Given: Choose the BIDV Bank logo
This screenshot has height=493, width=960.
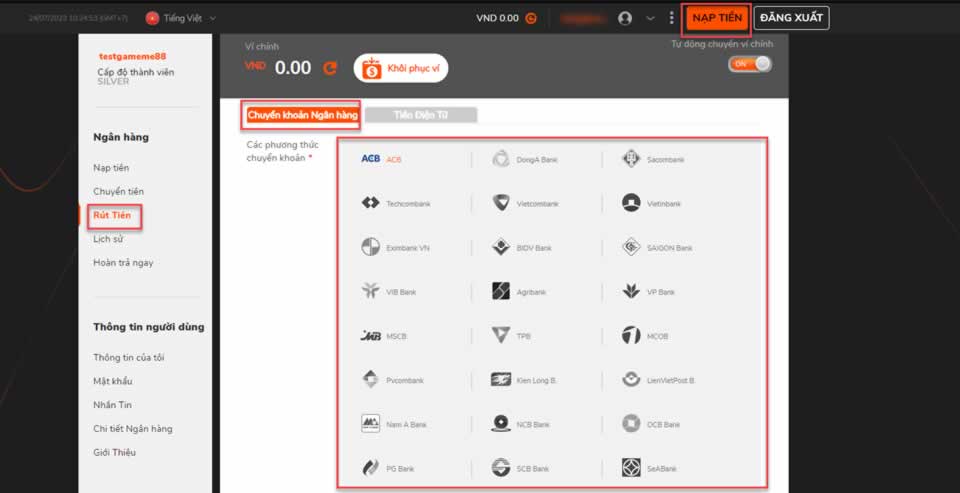Looking at the screenshot, I should [501, 247].
